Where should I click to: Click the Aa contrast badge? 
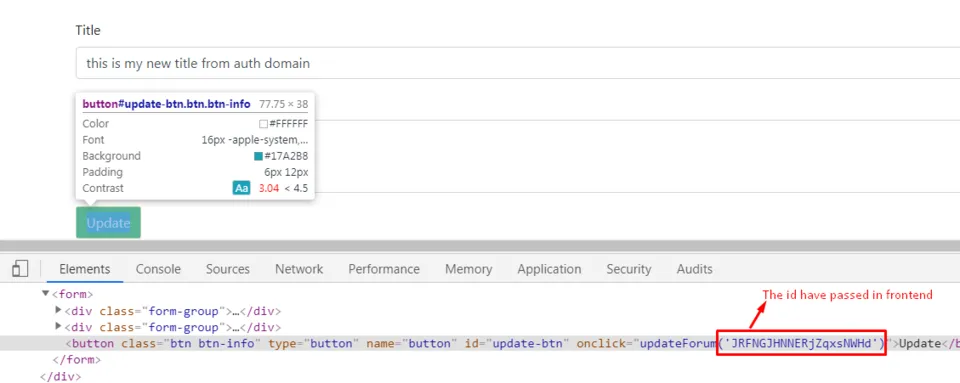point(242,188)
